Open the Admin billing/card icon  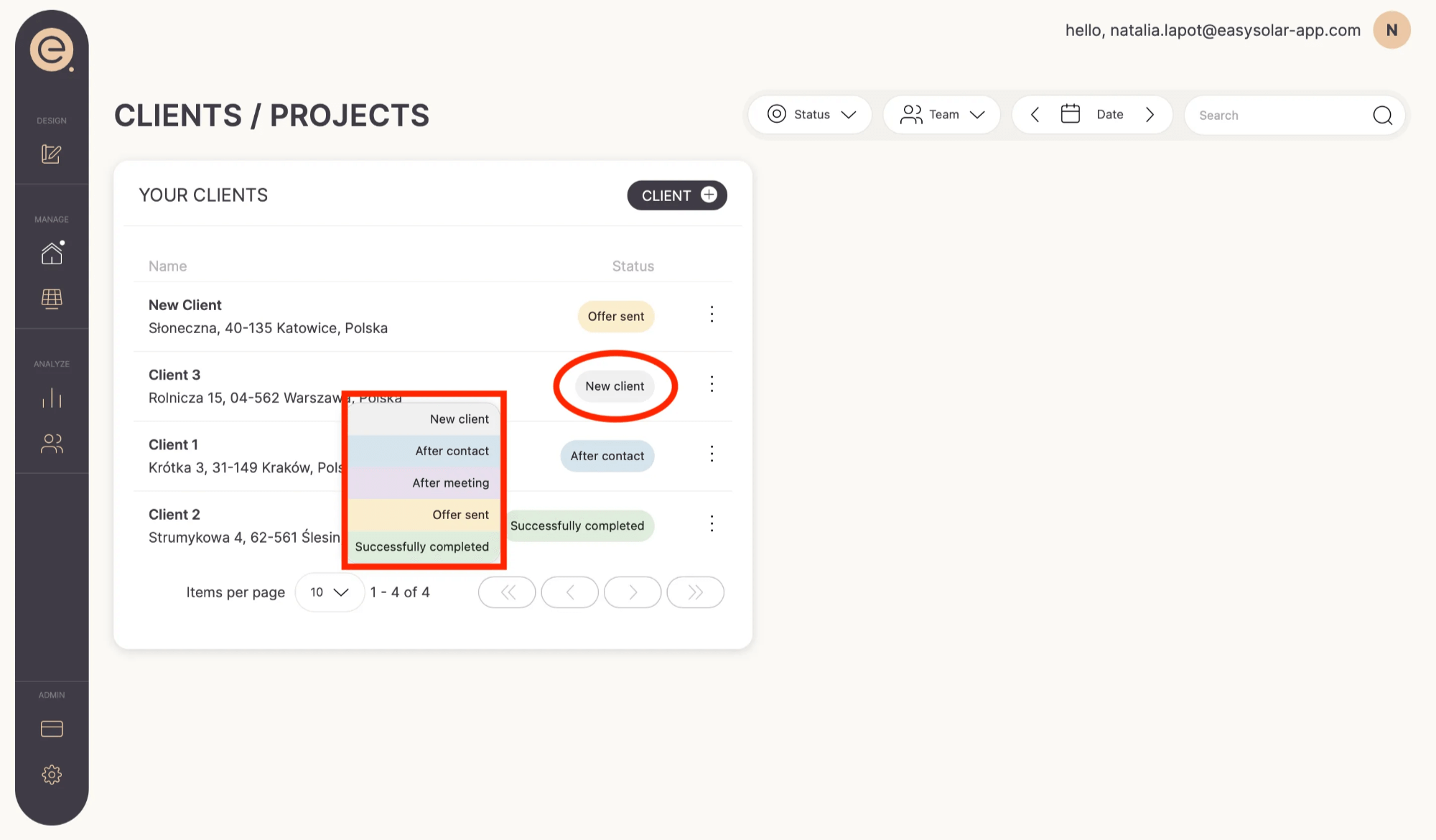click(x=51, y=728)
